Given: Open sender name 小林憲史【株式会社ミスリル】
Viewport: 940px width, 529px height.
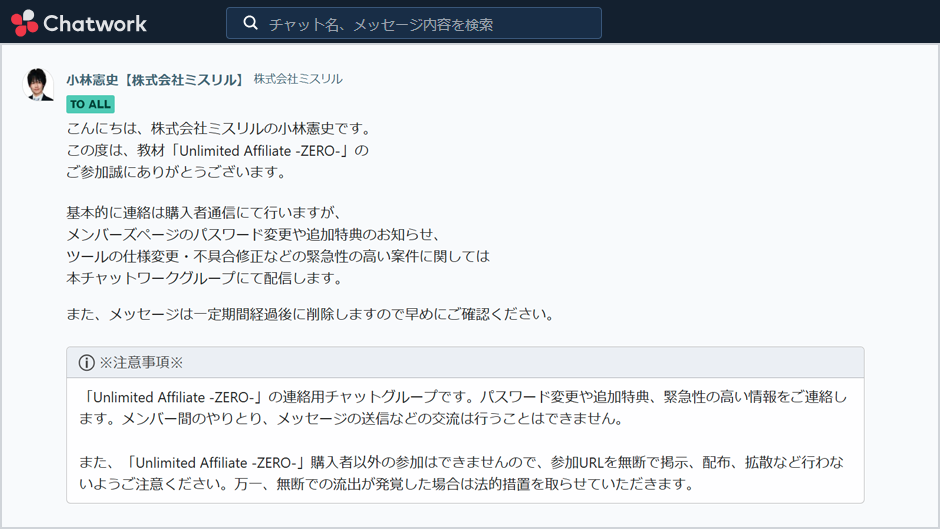Looking at the screenshot, I should (156, 80).
